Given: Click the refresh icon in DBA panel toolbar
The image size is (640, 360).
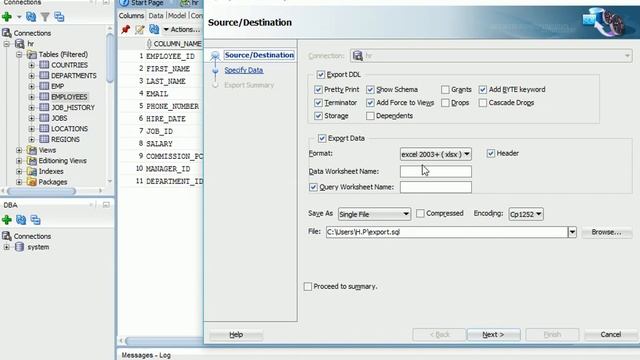Looking at the screenshot, I should coord(21,220).
